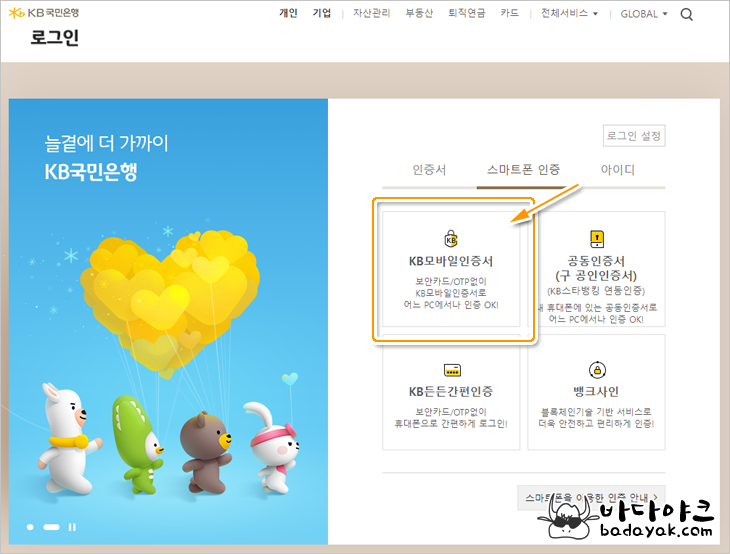
Task: Open the 개인 menu
Action: click(288, 13)
